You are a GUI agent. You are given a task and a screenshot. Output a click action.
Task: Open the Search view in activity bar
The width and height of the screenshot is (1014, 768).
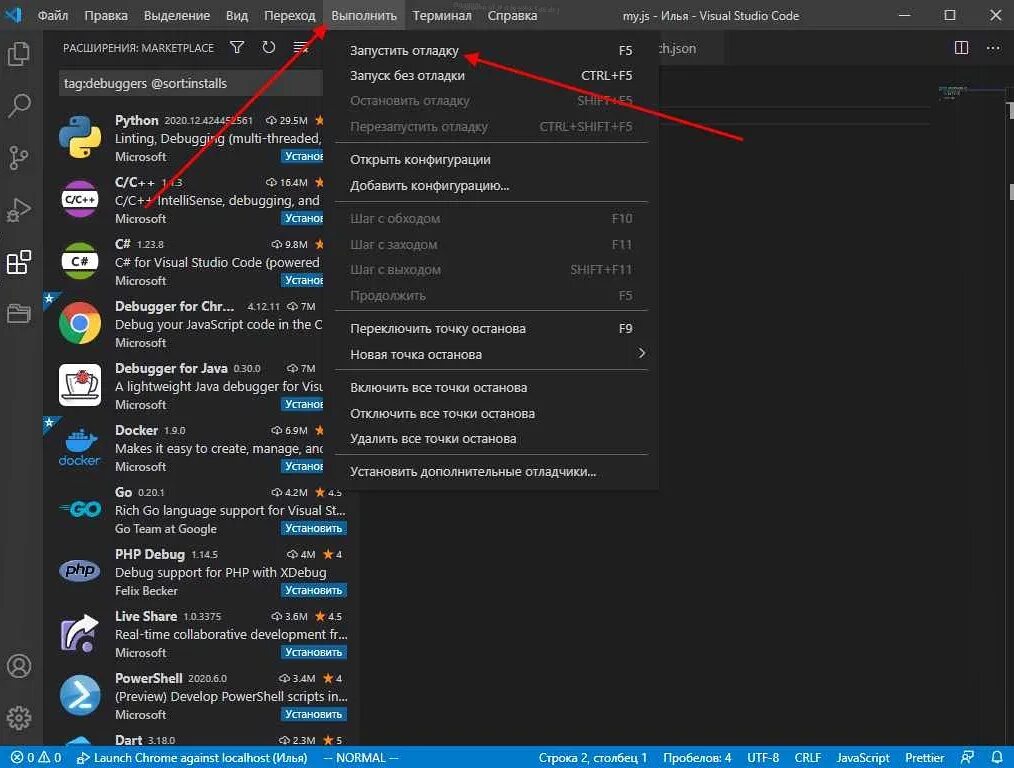click(19, 105)
